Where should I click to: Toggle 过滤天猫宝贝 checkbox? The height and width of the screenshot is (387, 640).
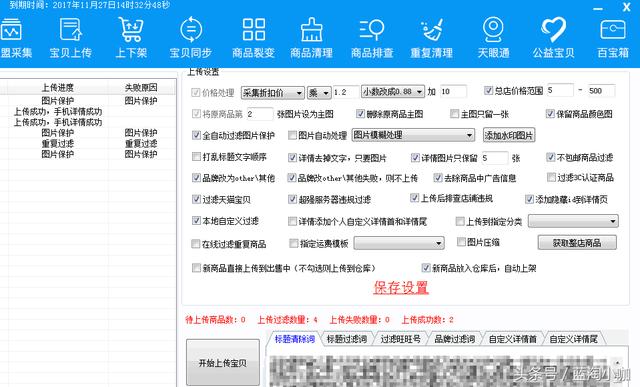tap(196, 199)
